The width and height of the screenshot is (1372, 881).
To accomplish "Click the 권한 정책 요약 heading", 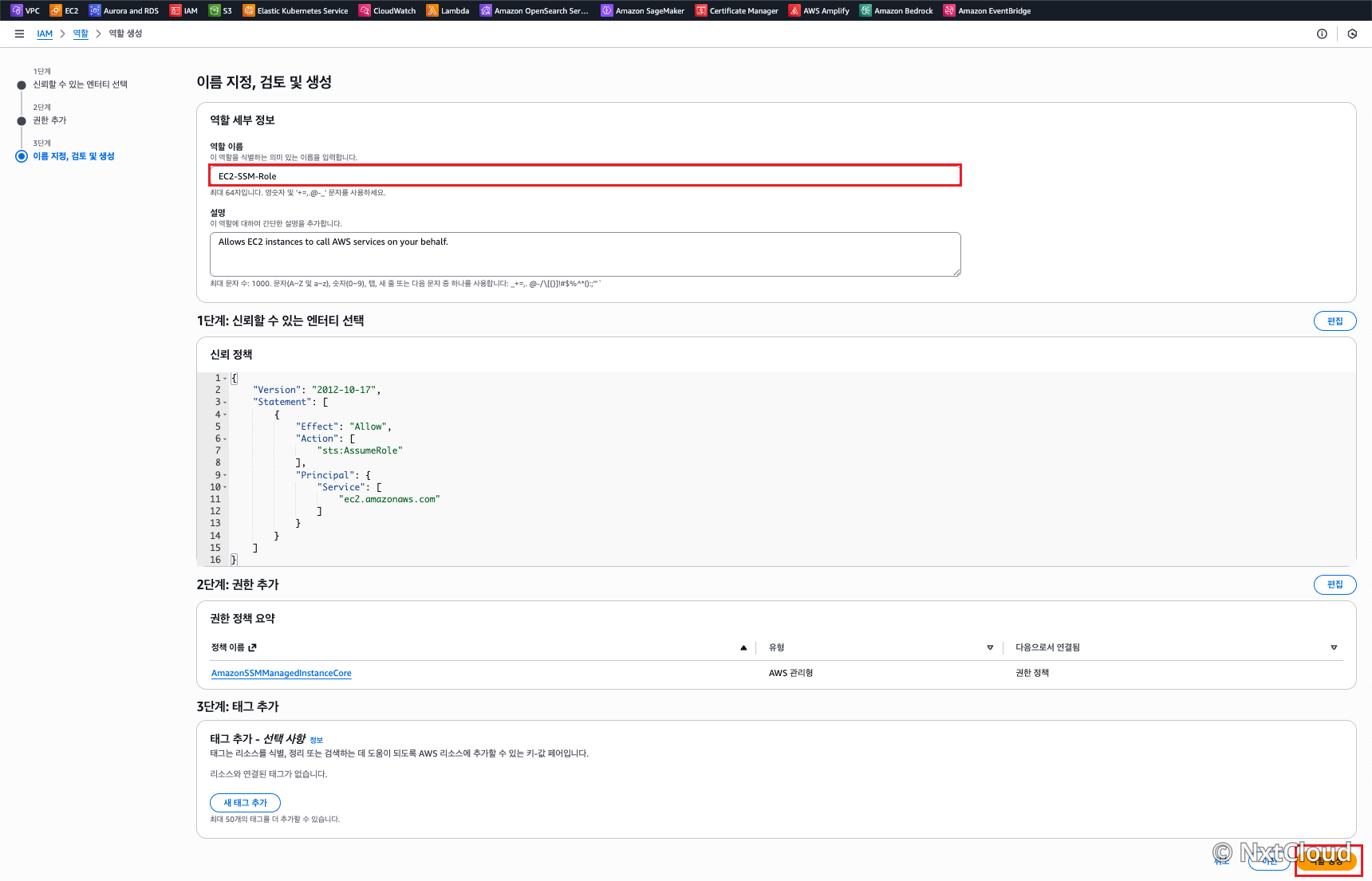I will [242, 619].
